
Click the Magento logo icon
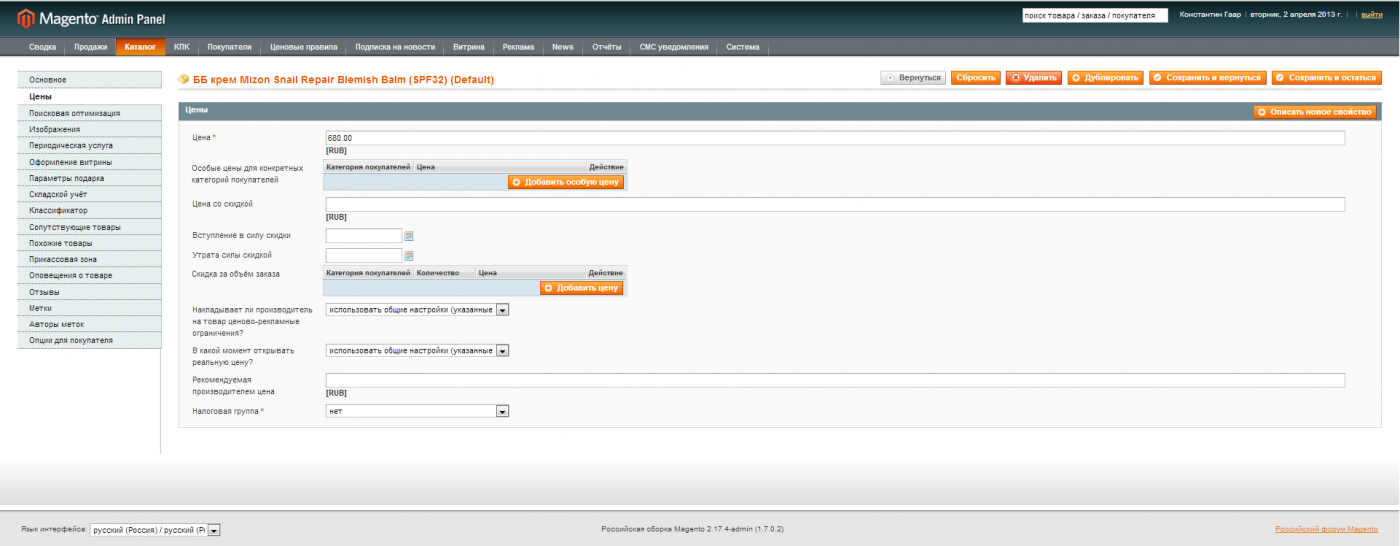point(25,17)
